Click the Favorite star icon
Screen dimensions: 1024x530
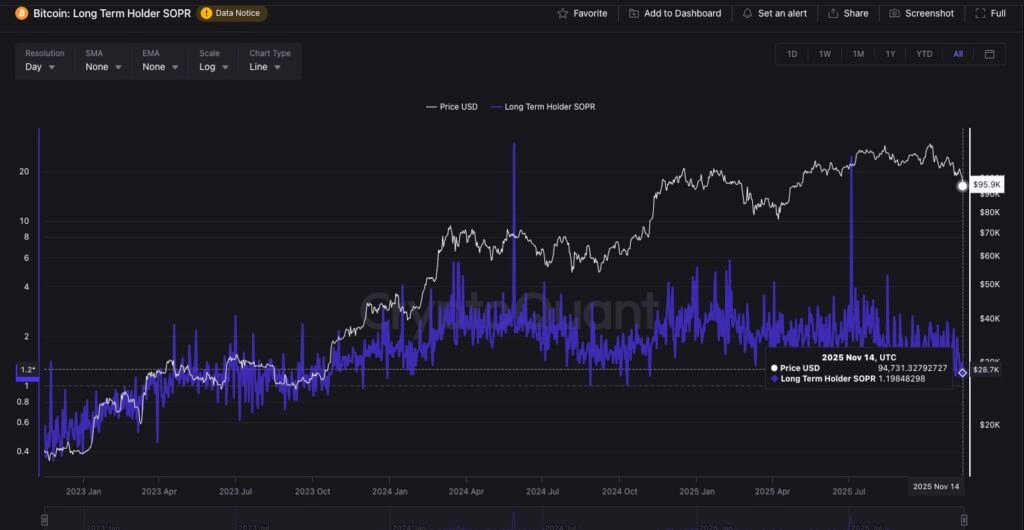(x=563, y=14)
